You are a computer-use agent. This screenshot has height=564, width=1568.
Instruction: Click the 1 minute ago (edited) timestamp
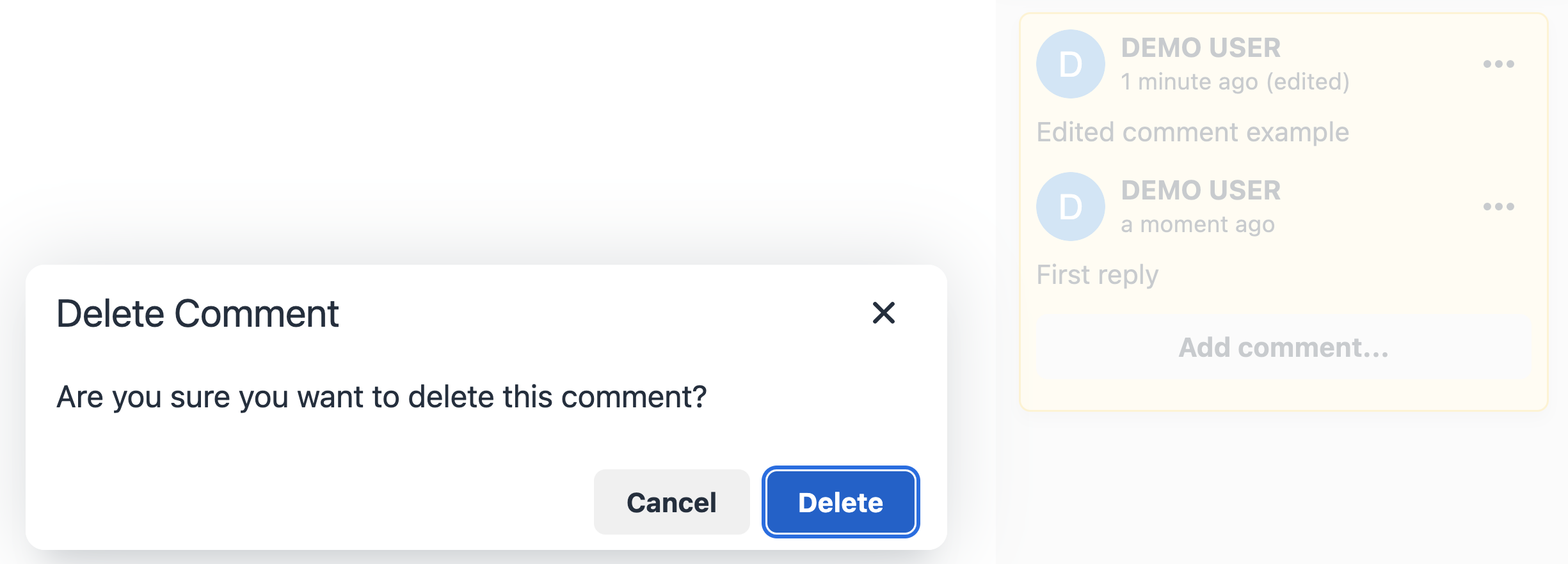coord(1236,81)
